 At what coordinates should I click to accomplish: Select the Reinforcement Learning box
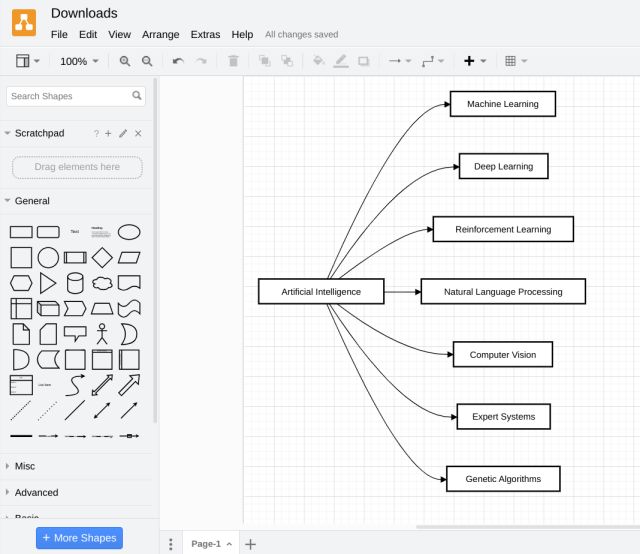pyautogui.click(x=503, y=229)
